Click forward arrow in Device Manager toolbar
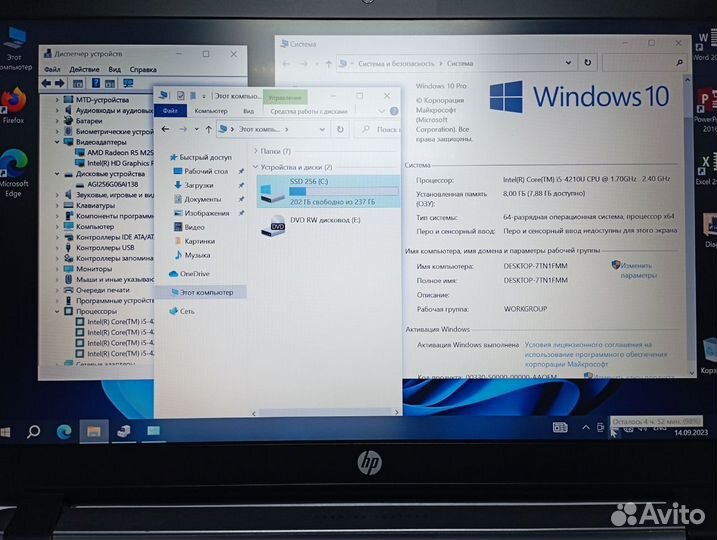The height and width of the screenshot is (540, 717). [x=60, y=83]
